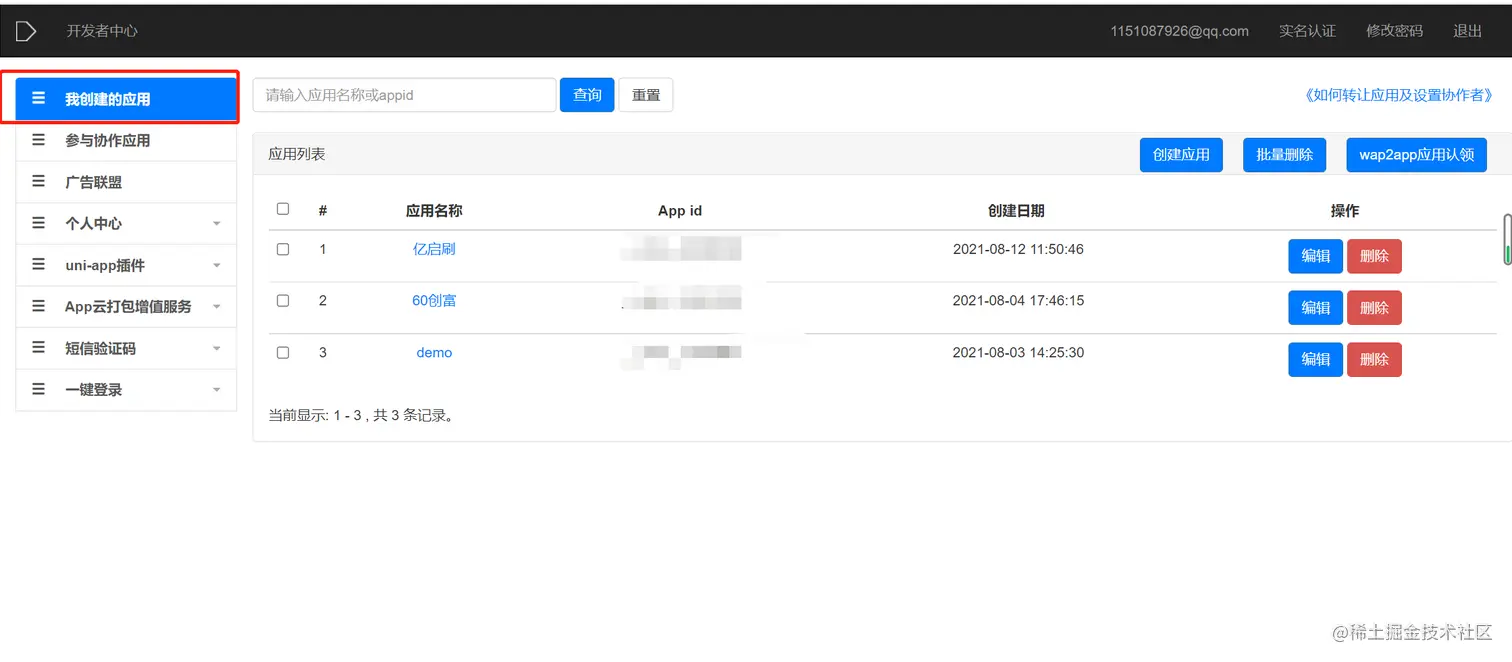This screenshot has height=662, width=1512.
Task: Click the date 2021-08-12 11:50:46
Action: (1018, 249)
